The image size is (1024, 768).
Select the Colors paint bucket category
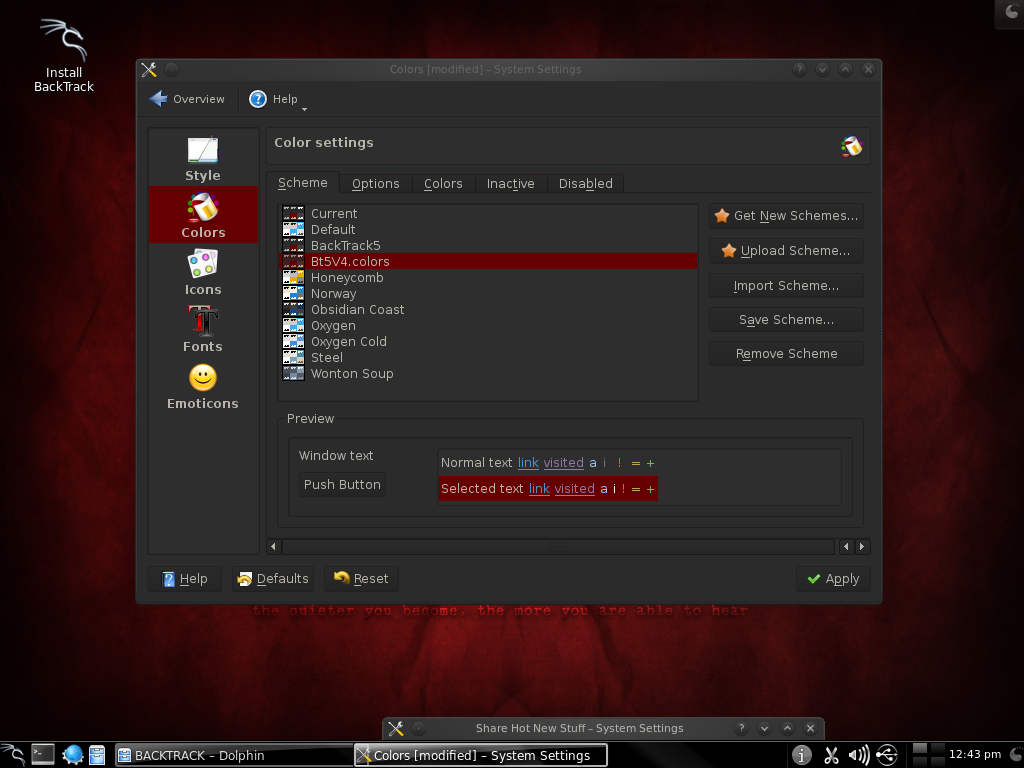(x=203, y=215)
